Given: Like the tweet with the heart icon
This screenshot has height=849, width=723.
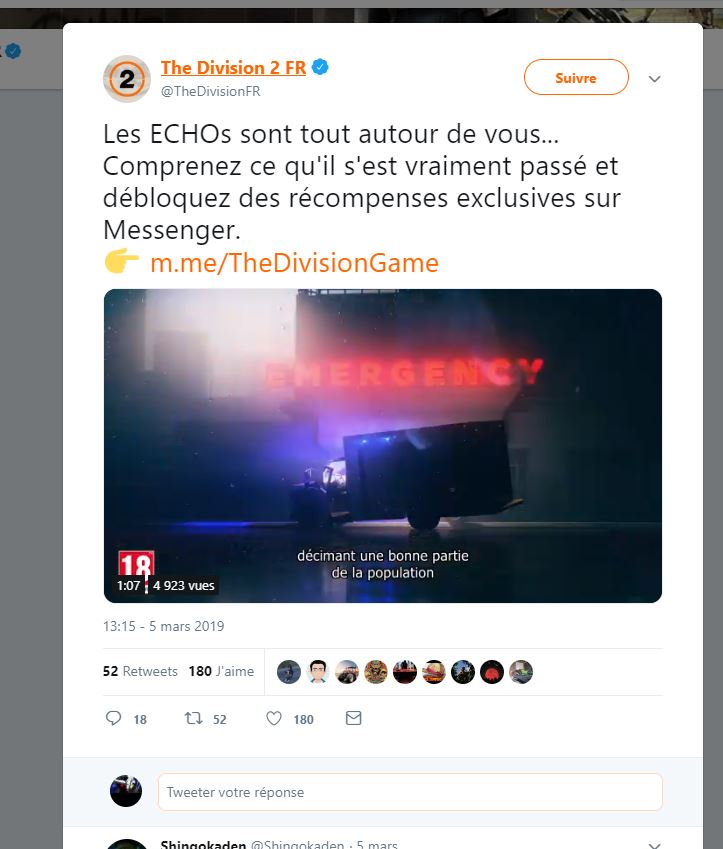Looking at the screenshot, I should pyautogui.click(x=274, y=718).
